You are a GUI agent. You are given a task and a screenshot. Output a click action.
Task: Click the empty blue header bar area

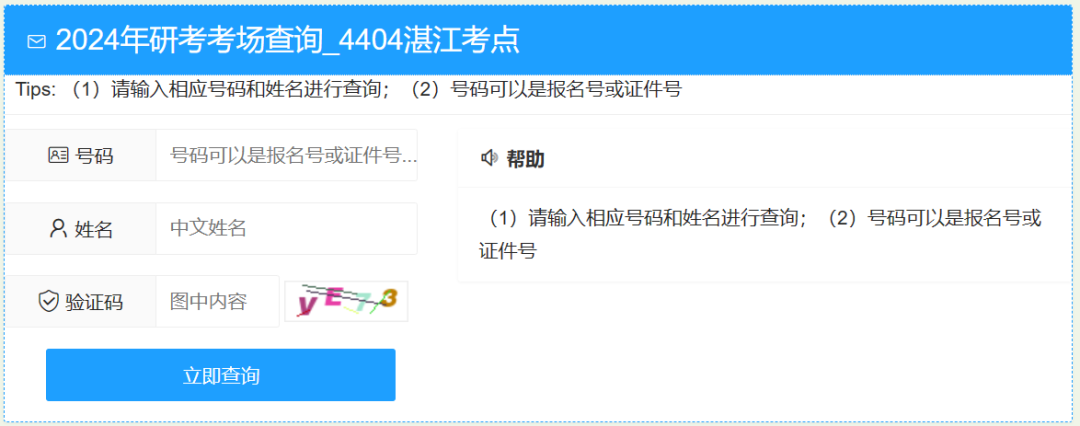[792, 41]
